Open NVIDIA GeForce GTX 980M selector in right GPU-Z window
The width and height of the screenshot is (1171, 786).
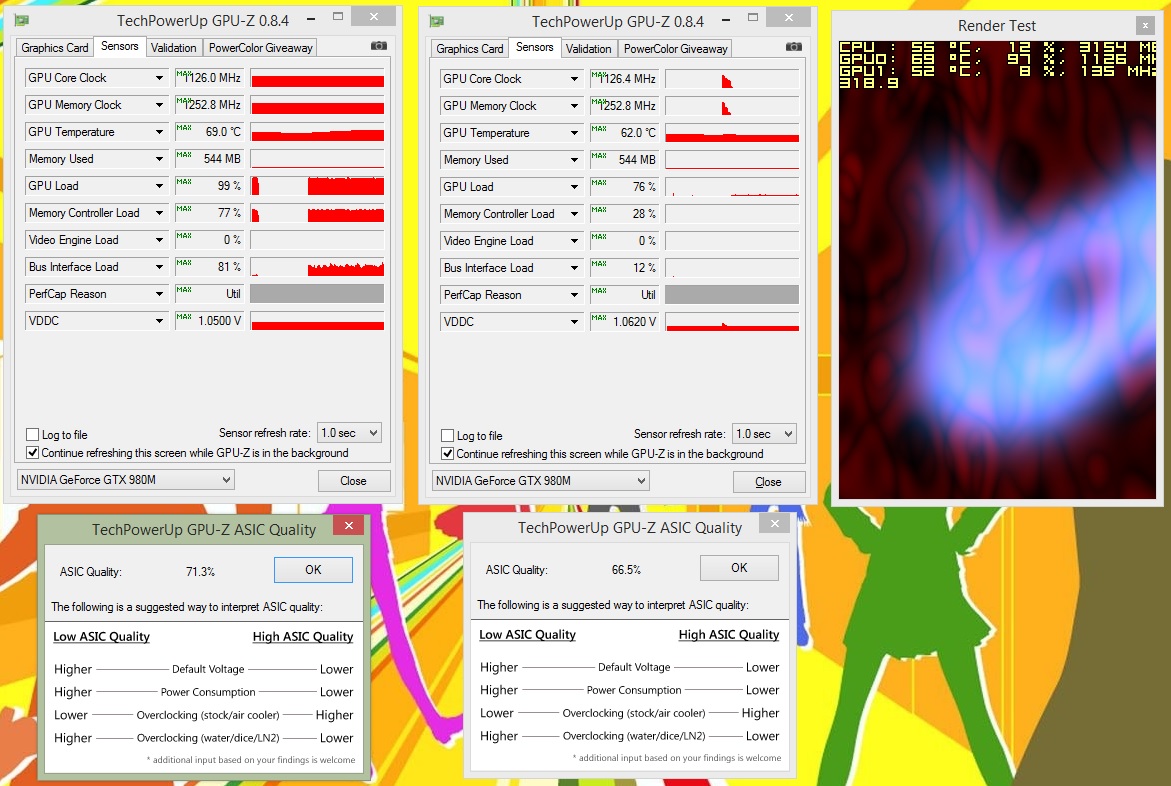tap(541, 480)
